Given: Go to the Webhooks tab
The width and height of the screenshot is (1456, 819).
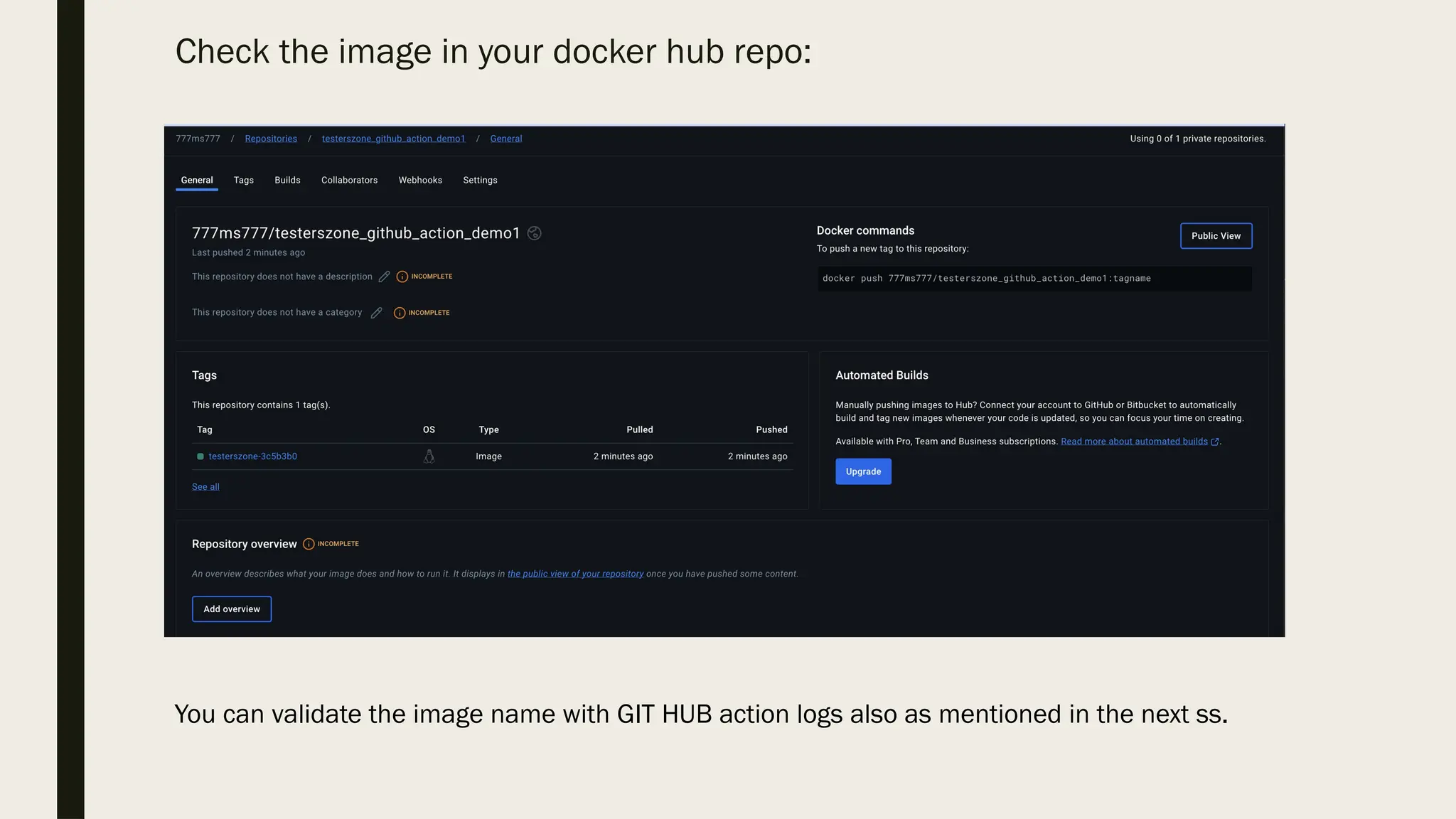Looking at the screenshot, I should (420, 180).
